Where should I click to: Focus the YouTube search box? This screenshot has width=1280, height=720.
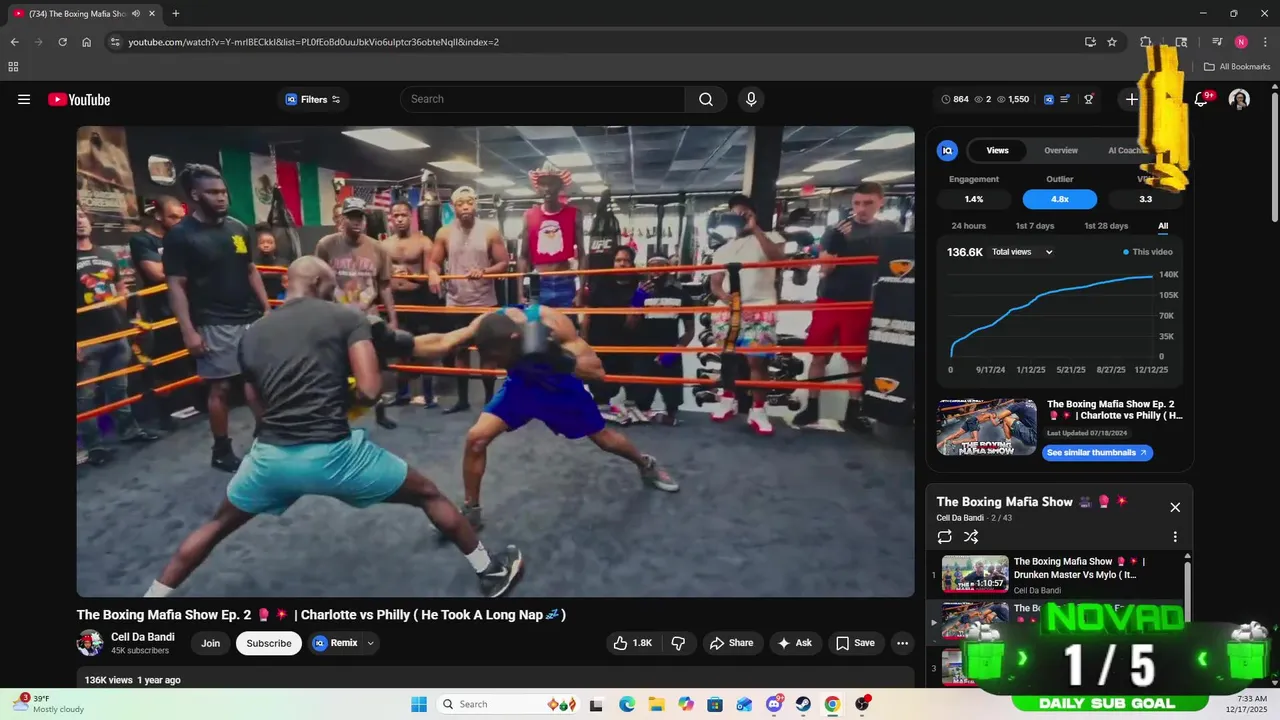pyautogui.click(x=543, y=99)
